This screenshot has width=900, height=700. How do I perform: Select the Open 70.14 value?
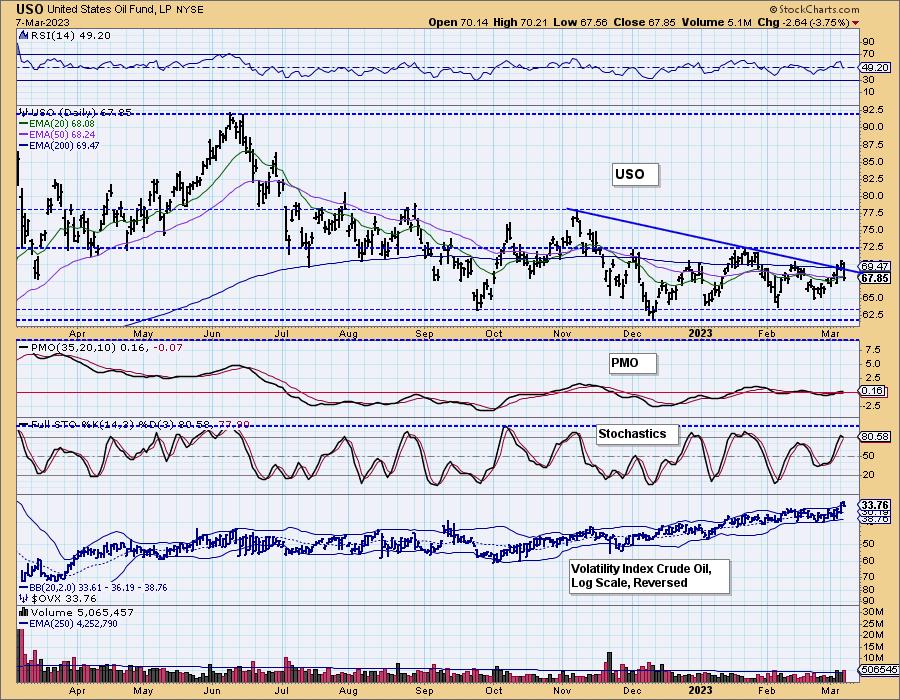[x=460, y=22]
